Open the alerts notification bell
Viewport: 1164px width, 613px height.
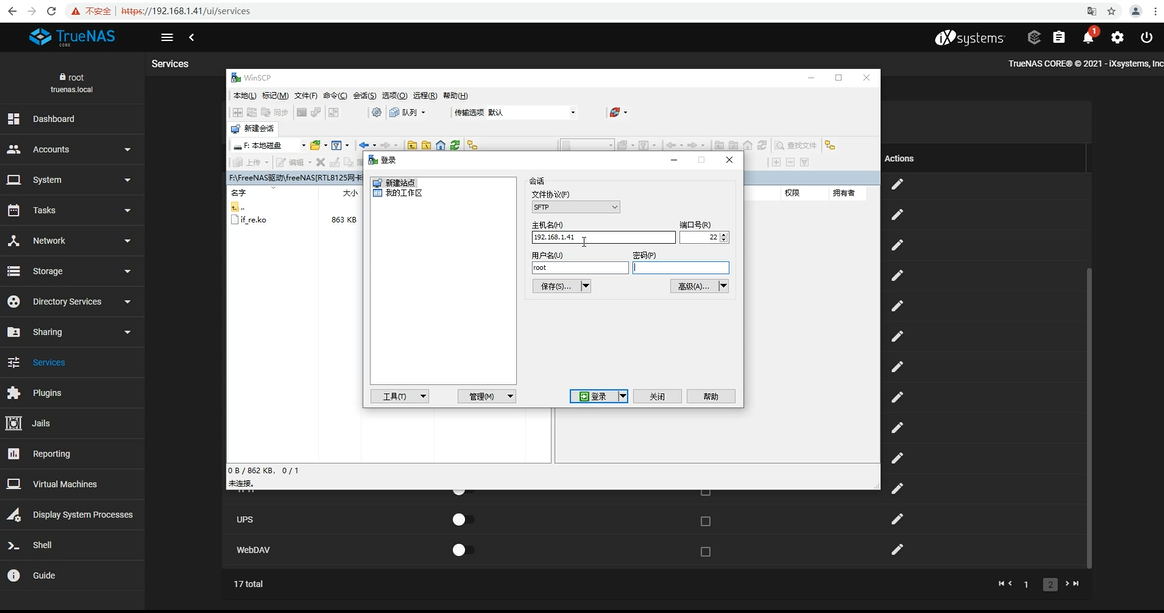click(1088, 38)
